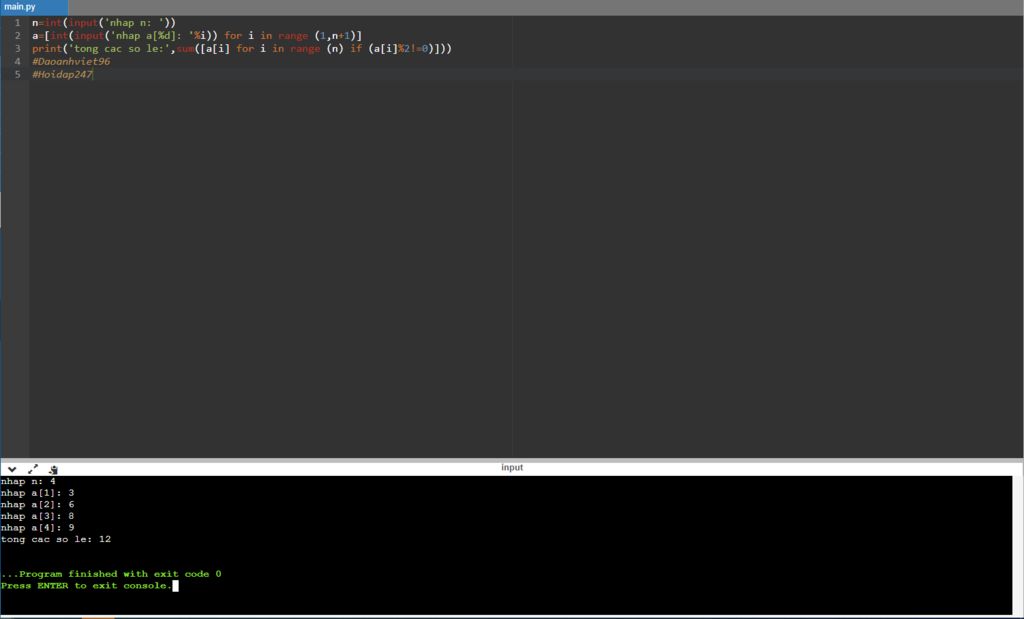
Task: Click console output 'tong cac so le: 12'
Action: (56, 539)
